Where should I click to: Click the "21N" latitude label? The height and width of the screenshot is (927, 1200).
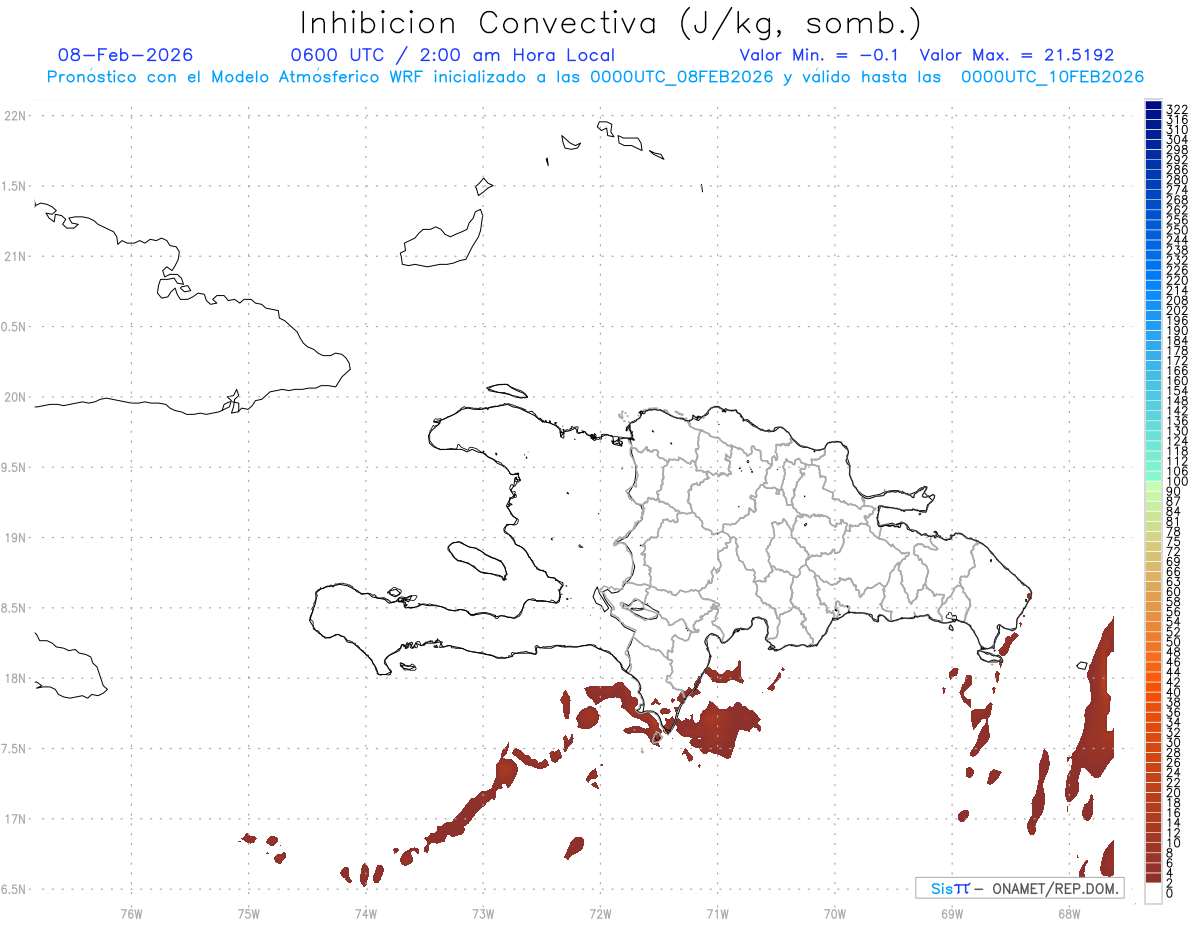[15, 256]
